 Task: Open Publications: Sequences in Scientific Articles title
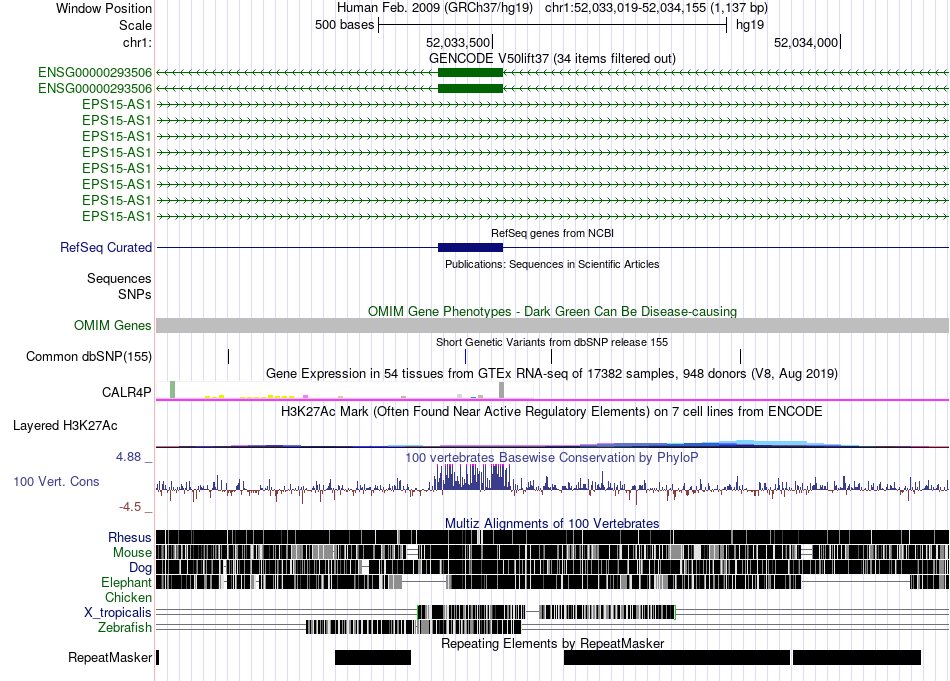[552, 264]
